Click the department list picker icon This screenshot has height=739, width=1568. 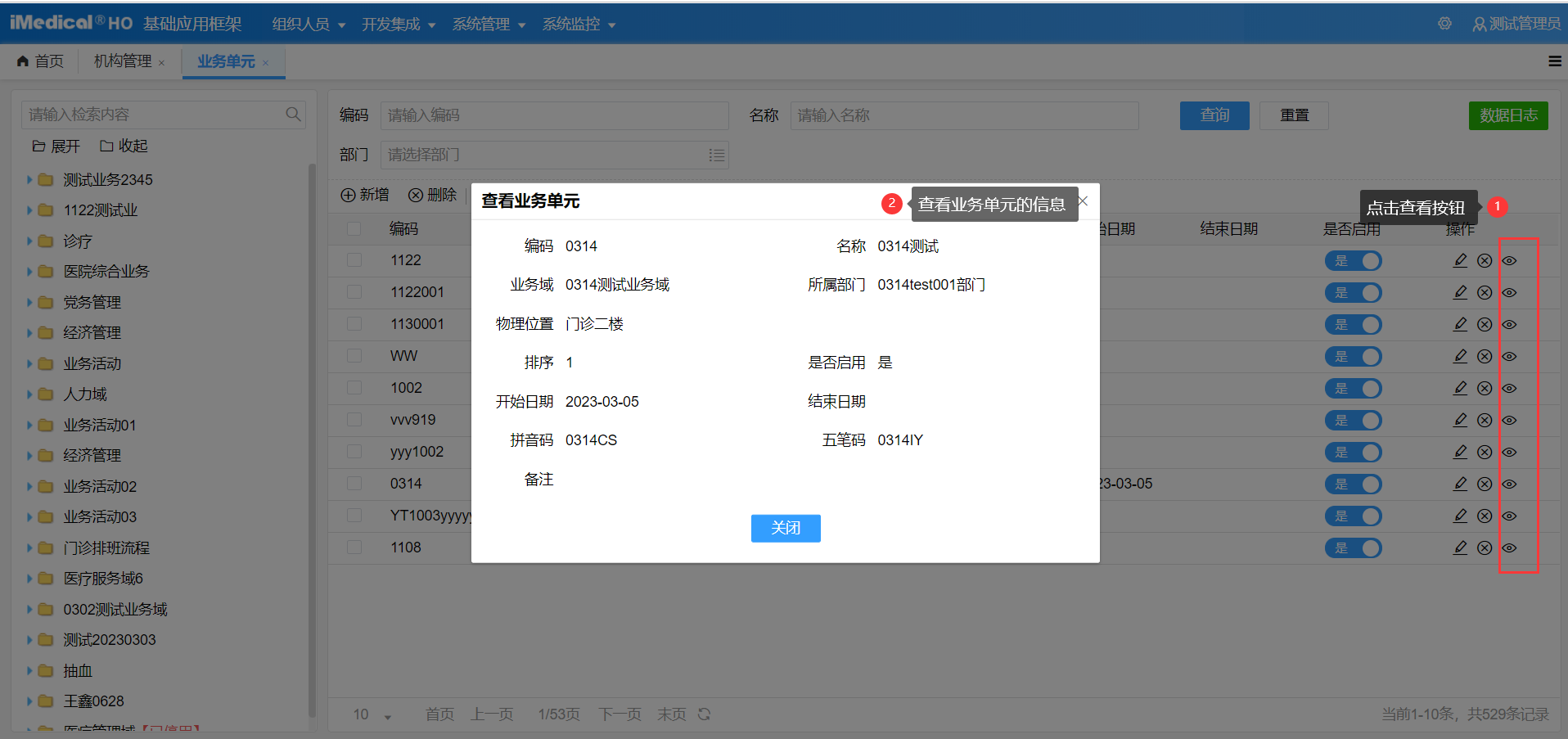coord(716,155)
